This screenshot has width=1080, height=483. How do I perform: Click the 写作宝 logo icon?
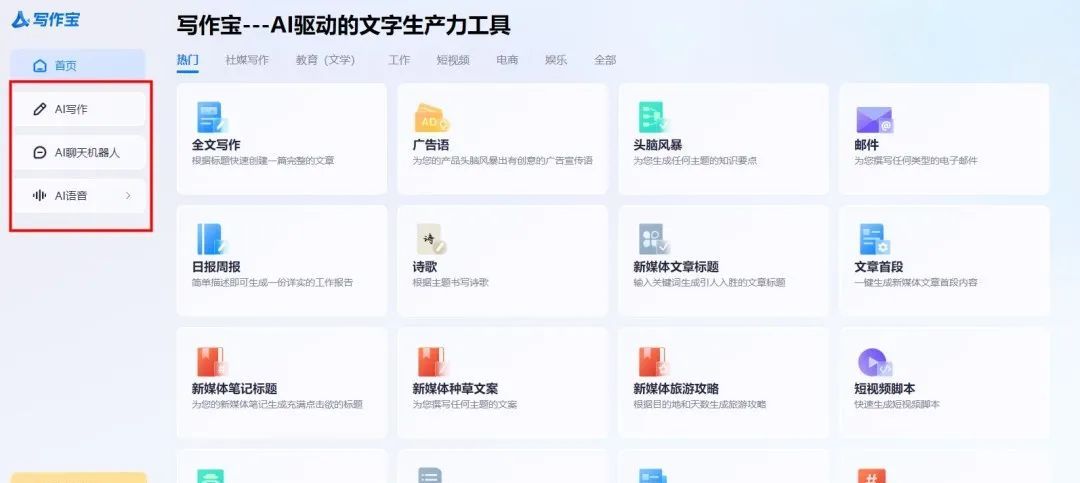point(21,20)
